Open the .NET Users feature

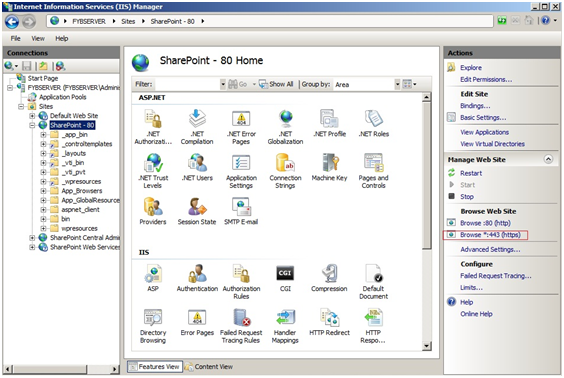click(x=197, y=167)
